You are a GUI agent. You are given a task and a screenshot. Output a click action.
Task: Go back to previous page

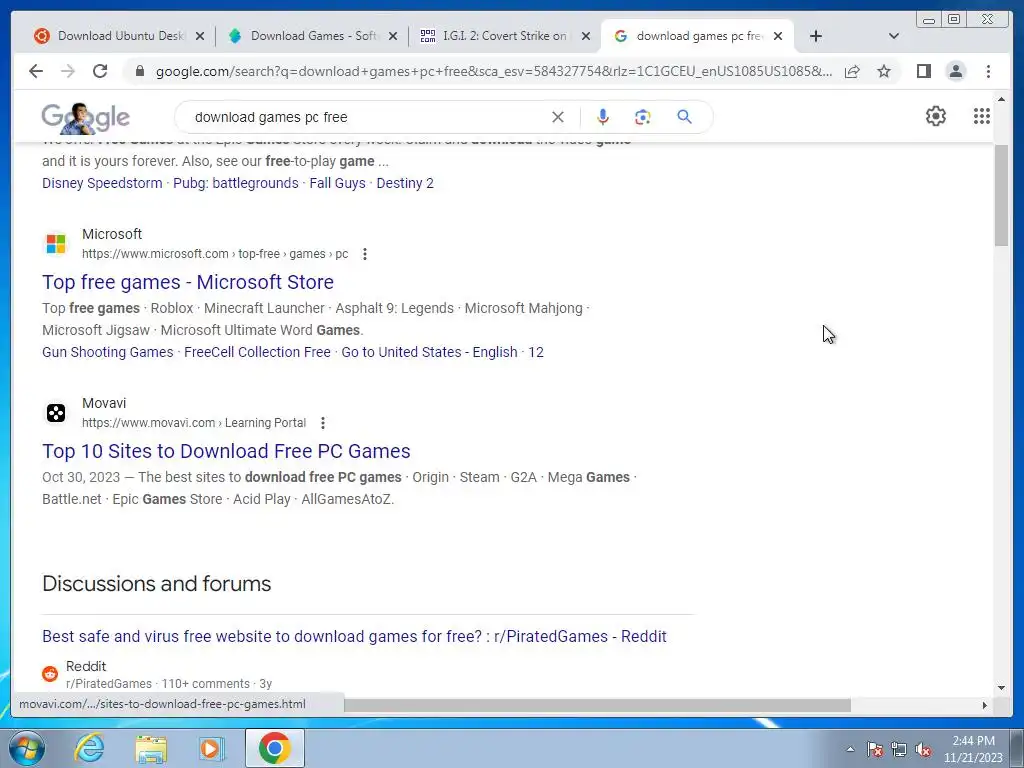[x=36, y=71]
